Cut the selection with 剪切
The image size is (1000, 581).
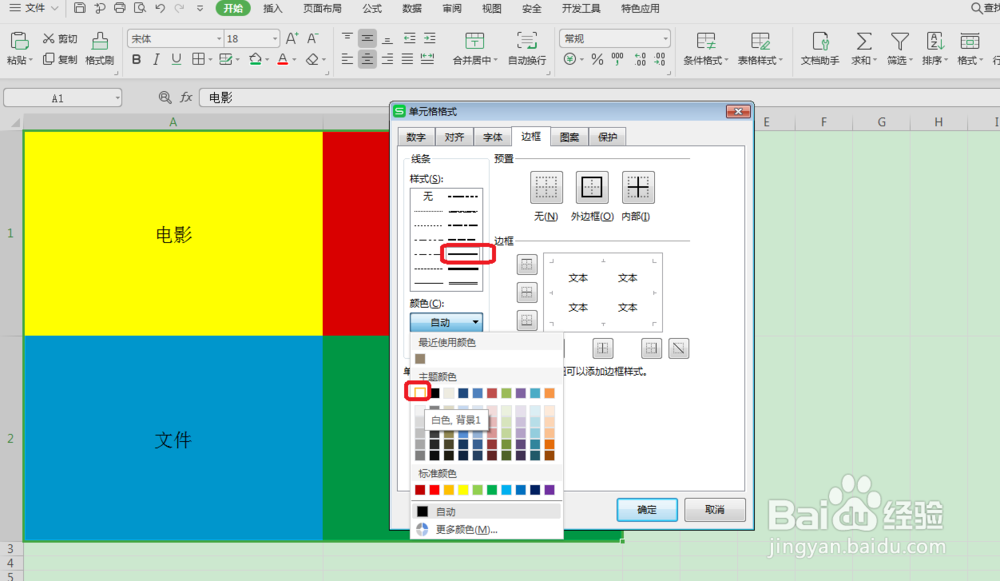(x=60, y=39)
